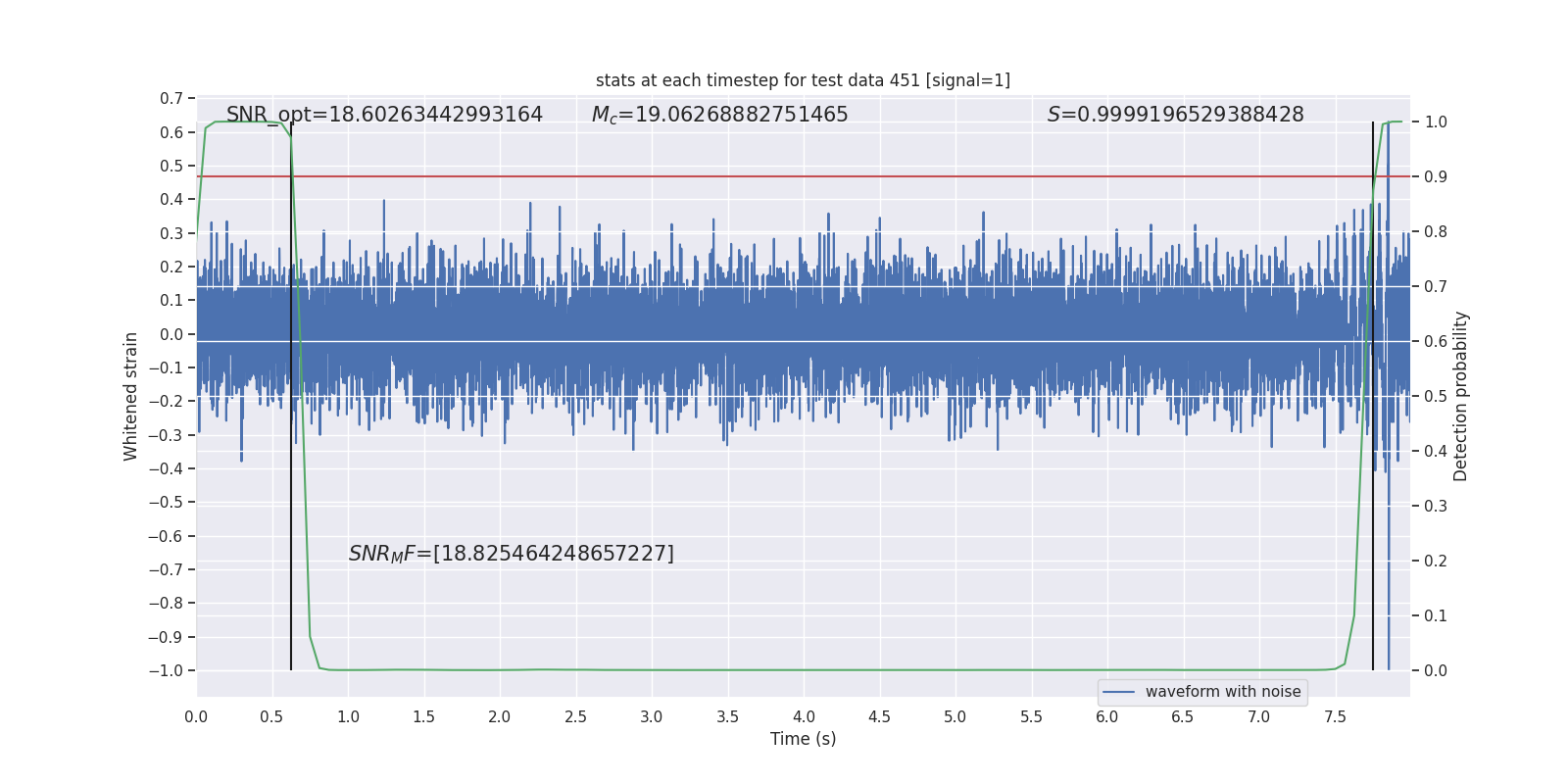Image resolution: width=1568 pixels, height=784 pixels.
Task: Click the 'waveform with noise' legend label
Action: coord(1222,692)
